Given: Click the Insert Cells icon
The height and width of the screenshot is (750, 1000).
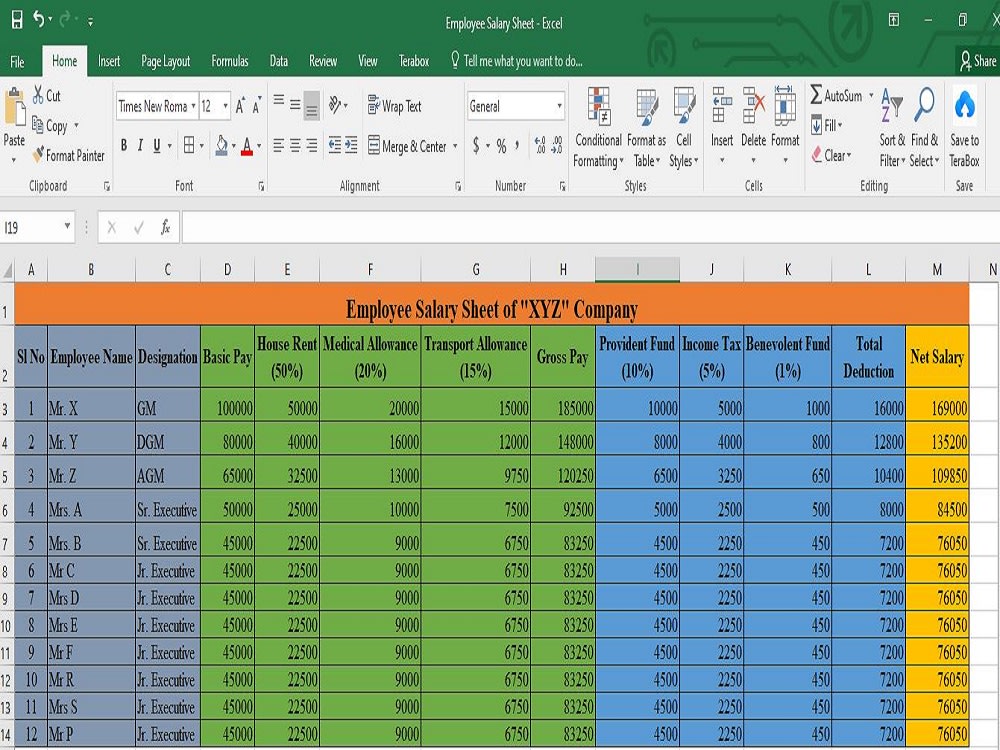Looking at the screenshot, I should (x=722, y=106).
